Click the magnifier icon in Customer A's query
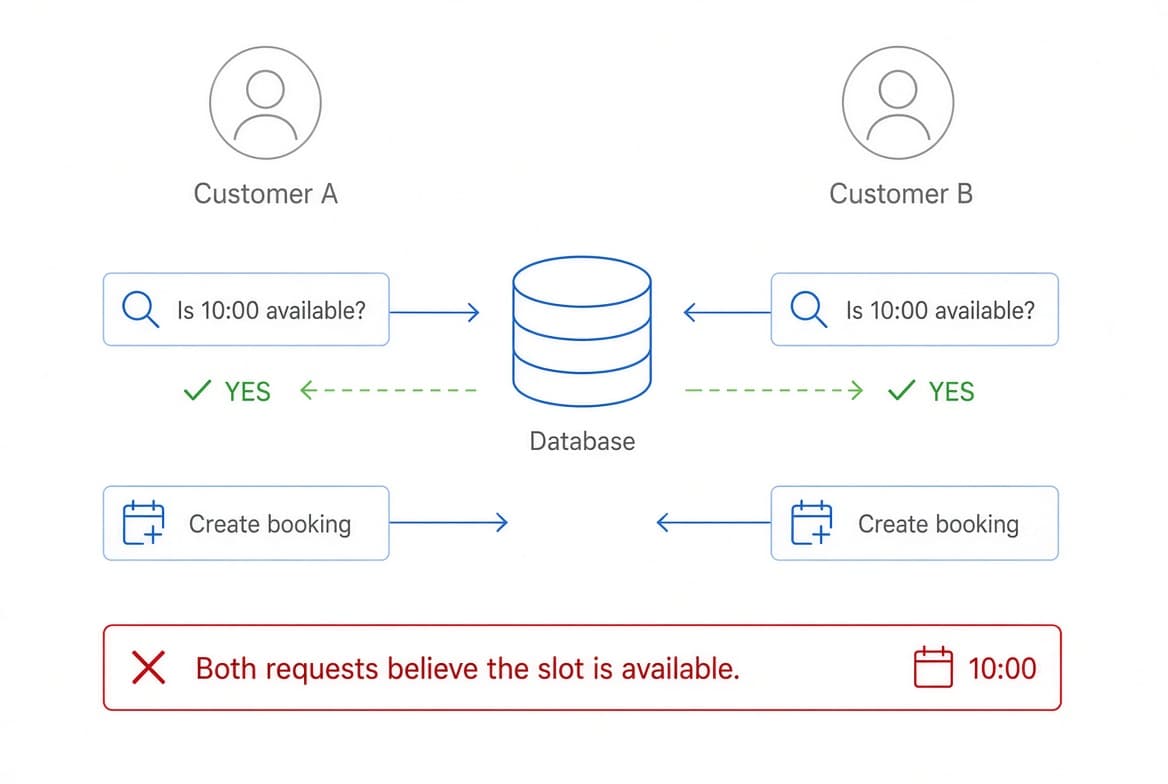Image resolution: width=1168 pixels, height=784 pixels. 141,309
